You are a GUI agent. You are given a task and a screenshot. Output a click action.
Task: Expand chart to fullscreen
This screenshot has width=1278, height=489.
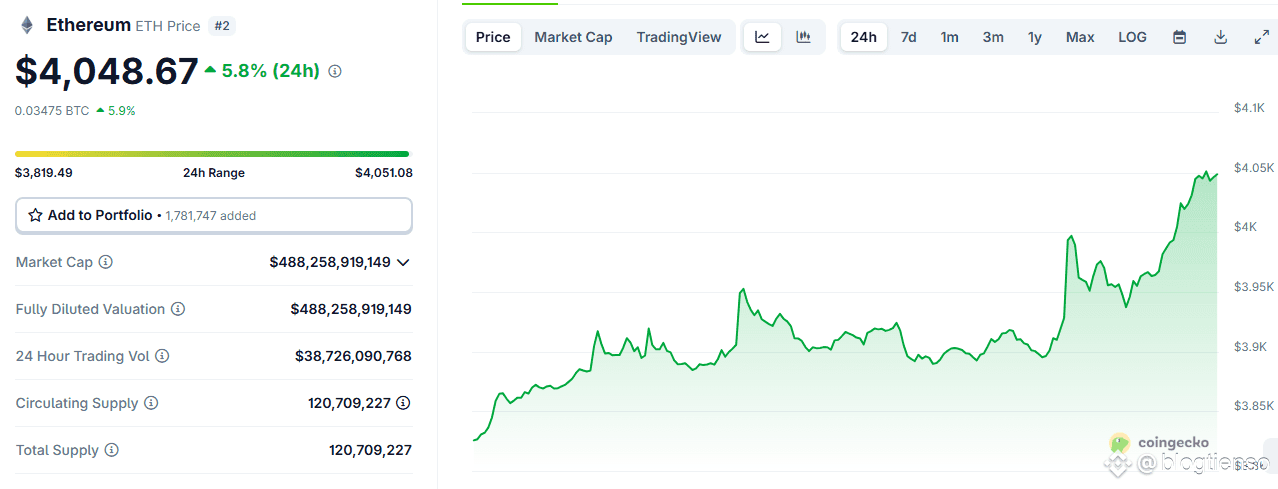point(1261,37)
